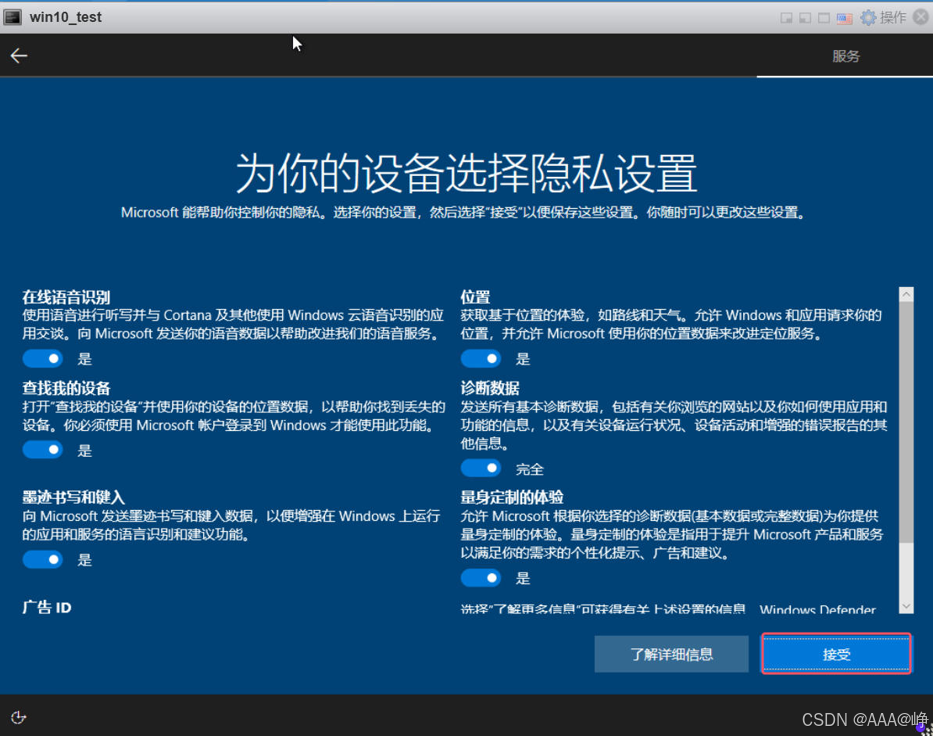The width and height of the screenshot is (933, 736).
Task: Click the settings list scrollbar thumb
Action: 906,422
